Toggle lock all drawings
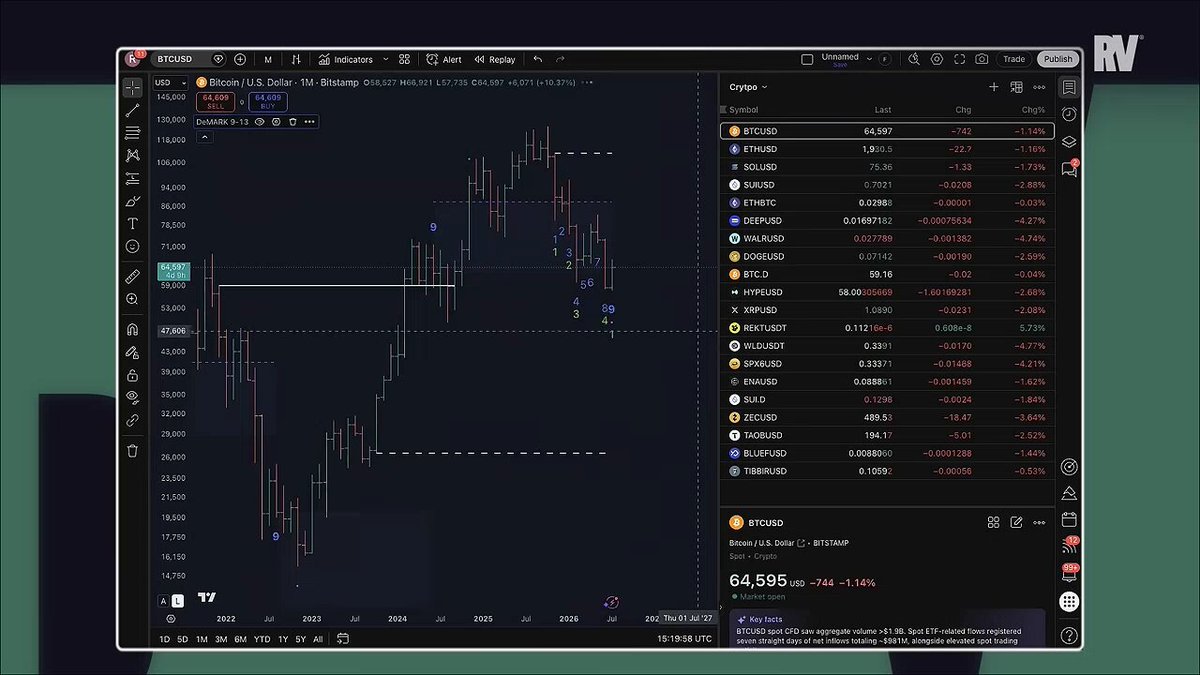Screen dimensions: 1200x675 (x=132, y=375)
